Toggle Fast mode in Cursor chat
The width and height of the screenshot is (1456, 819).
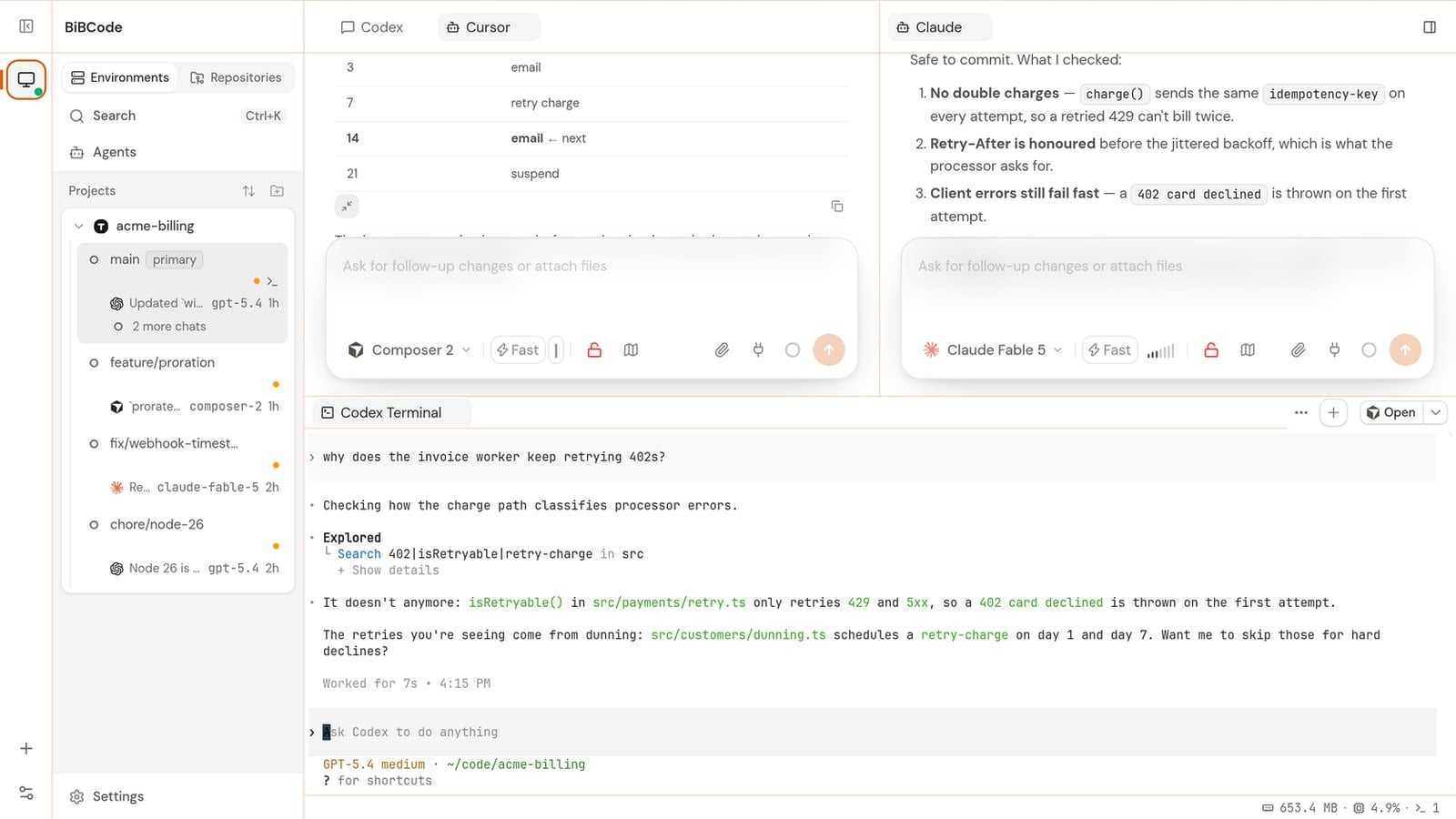[518, 349]
